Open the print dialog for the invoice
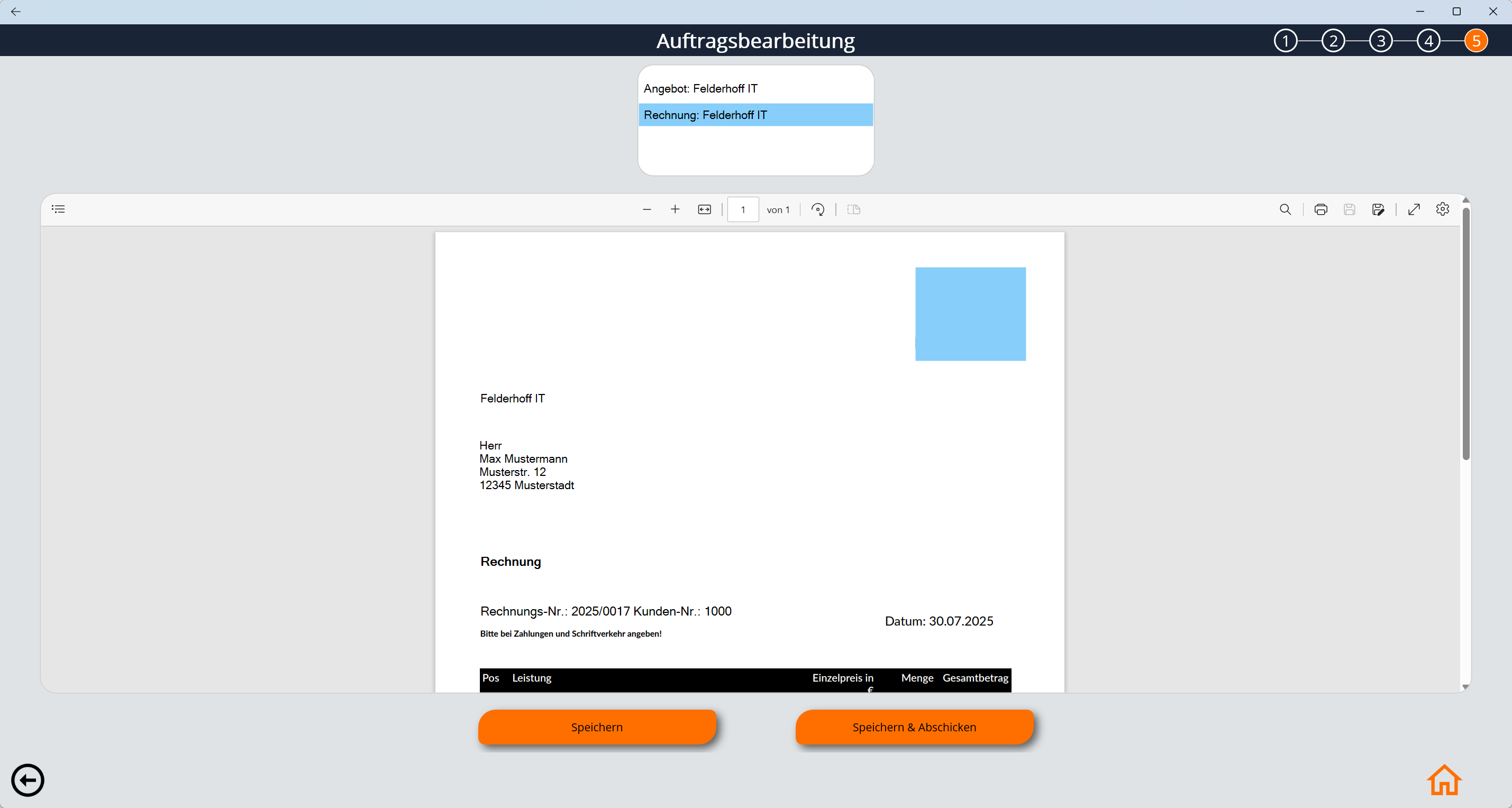 point(1320,209)
